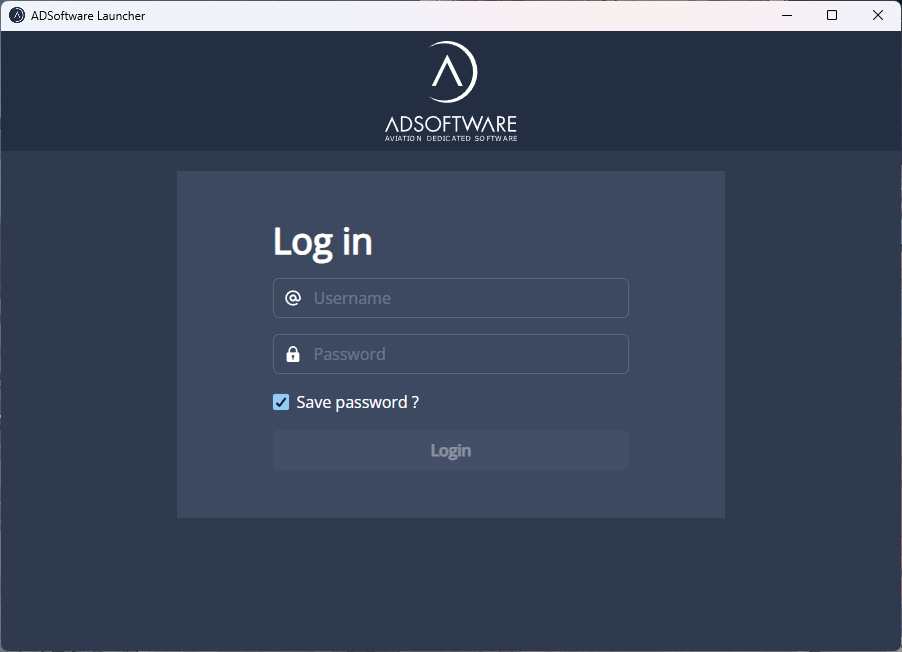Image resolution: width=902 pixels, height=652 pixels.
Task: Click the "Log in" heading
Action: click(x=322, y=242)
